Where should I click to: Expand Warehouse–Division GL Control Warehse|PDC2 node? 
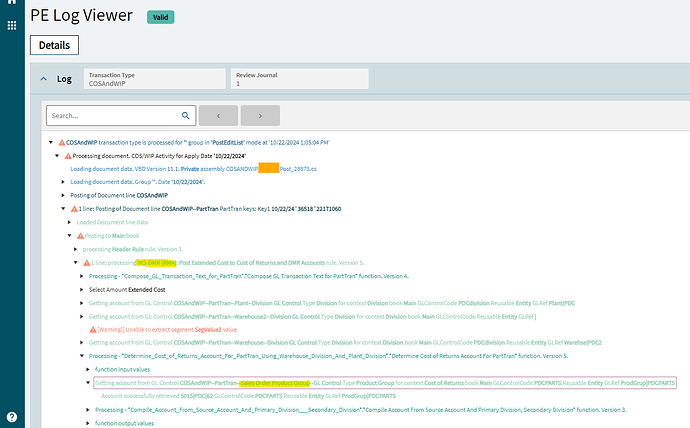click(81, 343)
